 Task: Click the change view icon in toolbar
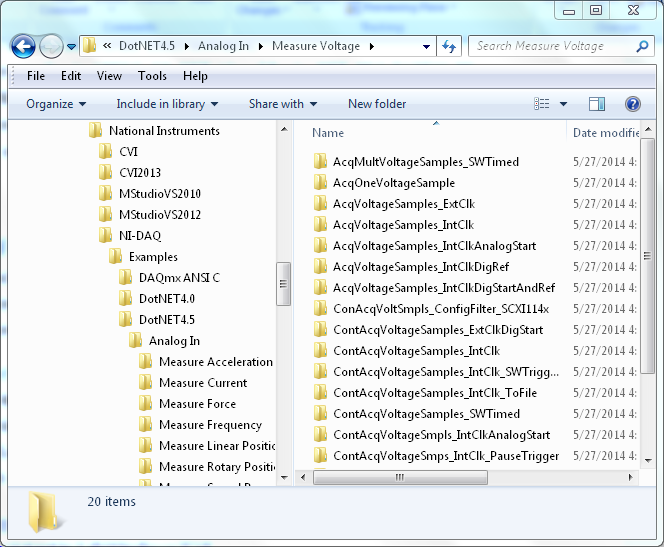click(542, 104)
